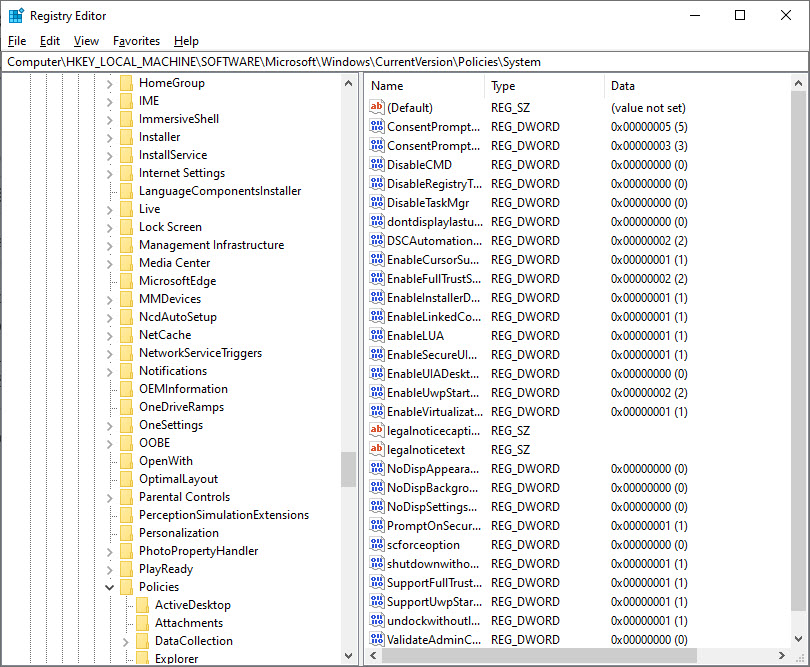Click the scforceoption DWORD value icon
This screenshot has width=810, height=667.
(377, 545)
